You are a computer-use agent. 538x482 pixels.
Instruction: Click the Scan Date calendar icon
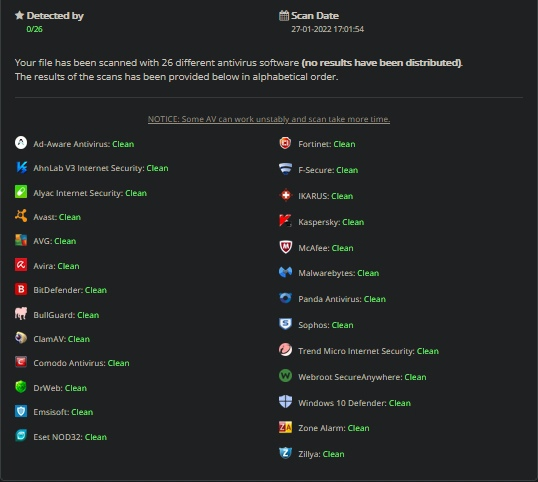tap(284, 15)
